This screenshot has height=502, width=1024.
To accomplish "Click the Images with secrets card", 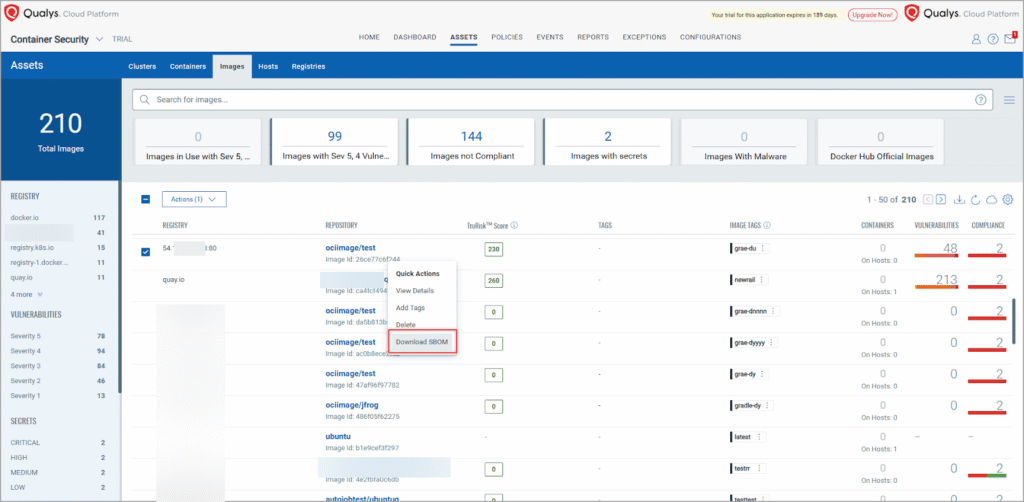I will [x=607, y=144].
